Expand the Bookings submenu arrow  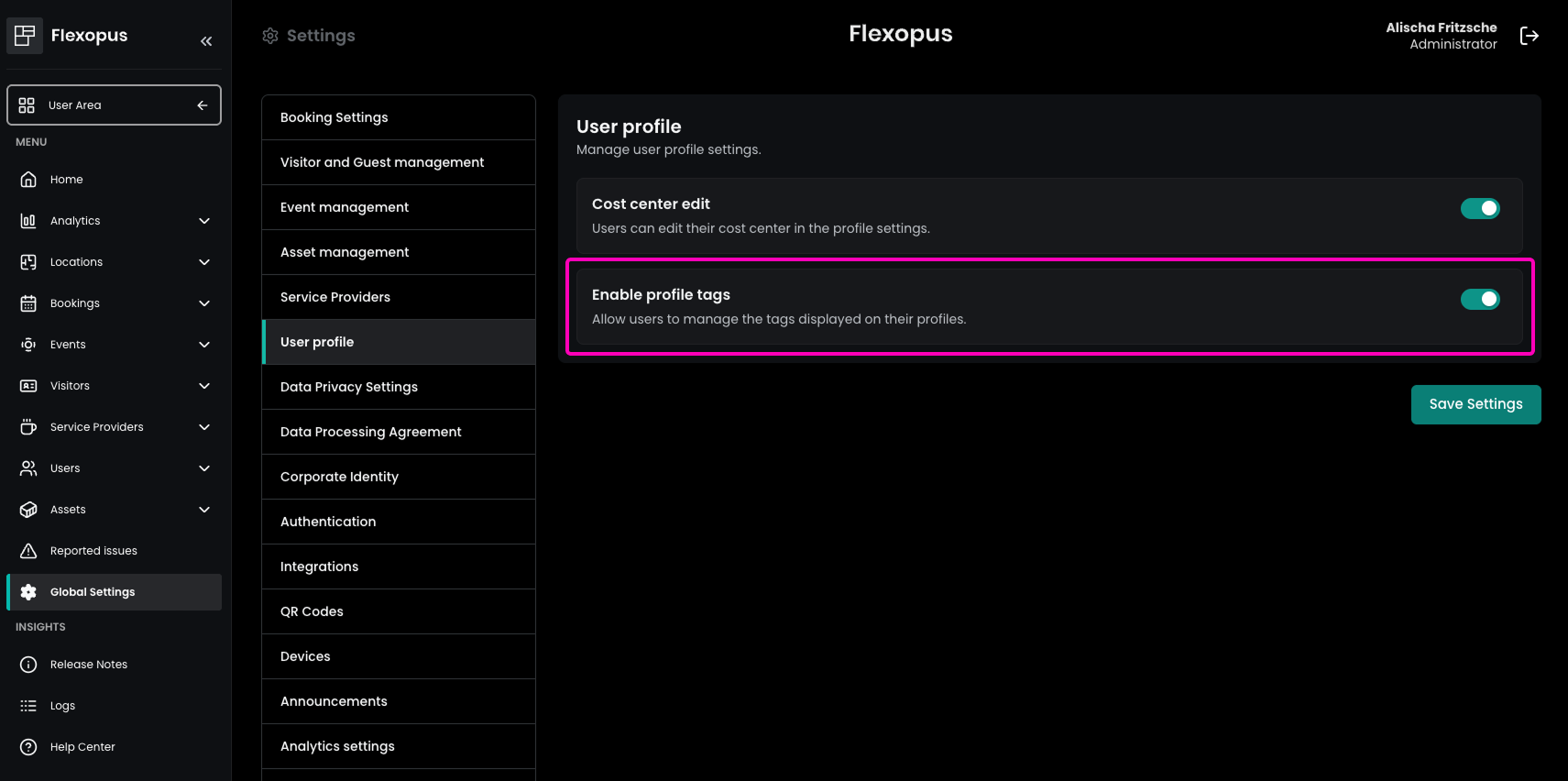(x=204, y=303)
